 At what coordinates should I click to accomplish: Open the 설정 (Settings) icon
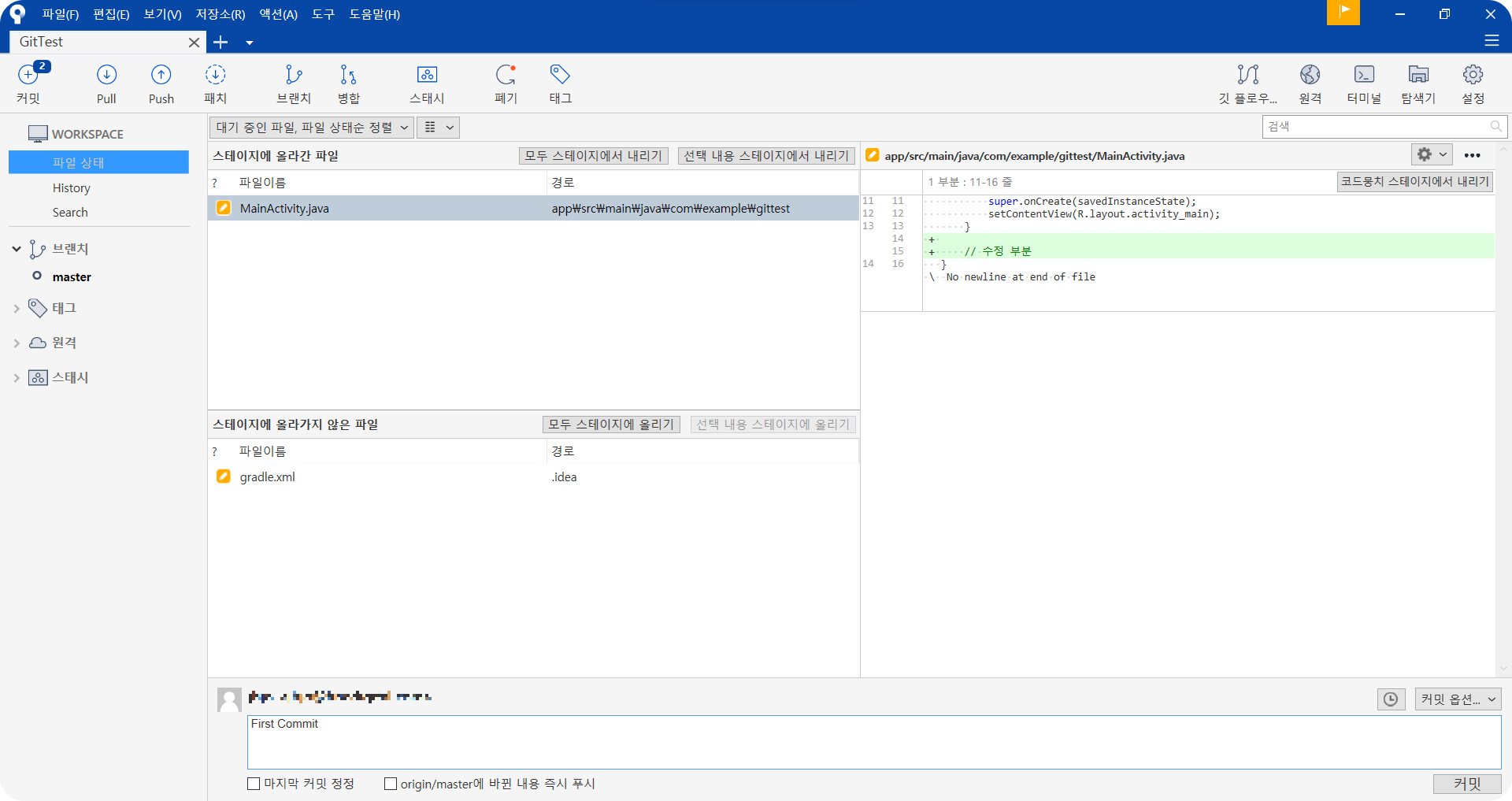pyautogui.click(x=1473, y=83)
